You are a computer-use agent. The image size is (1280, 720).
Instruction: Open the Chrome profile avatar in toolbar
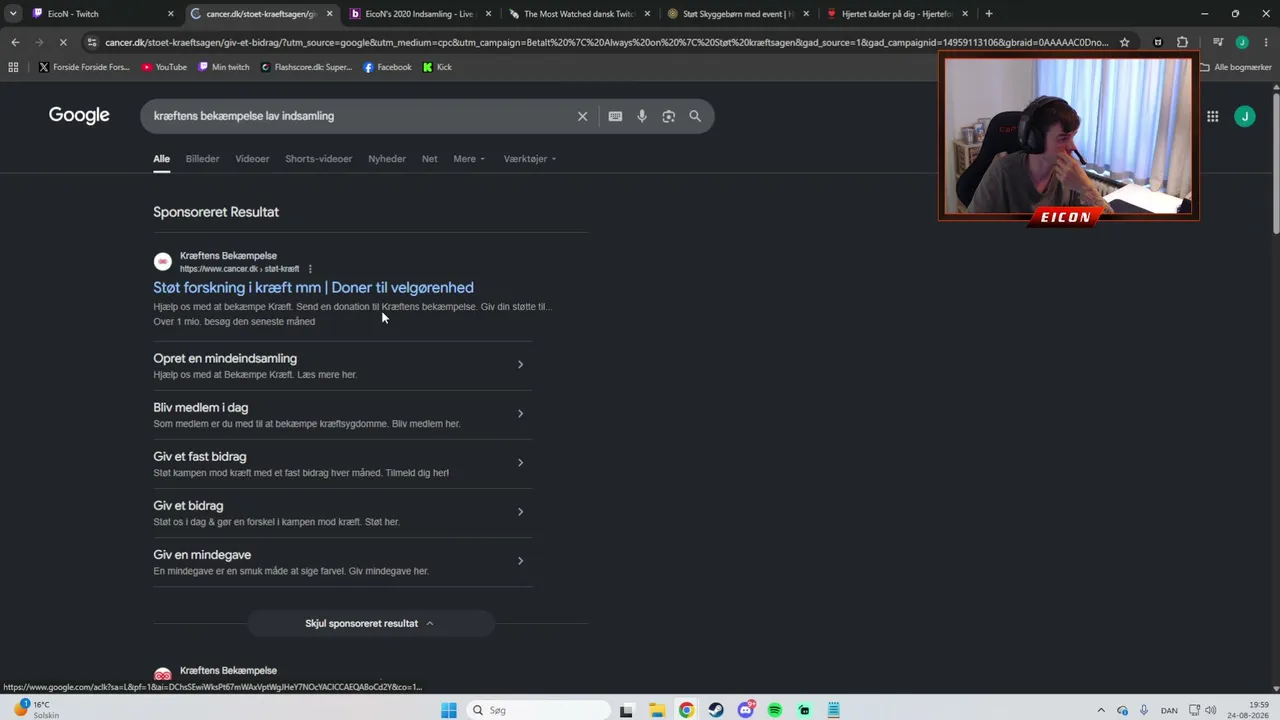coord(1242,42)
